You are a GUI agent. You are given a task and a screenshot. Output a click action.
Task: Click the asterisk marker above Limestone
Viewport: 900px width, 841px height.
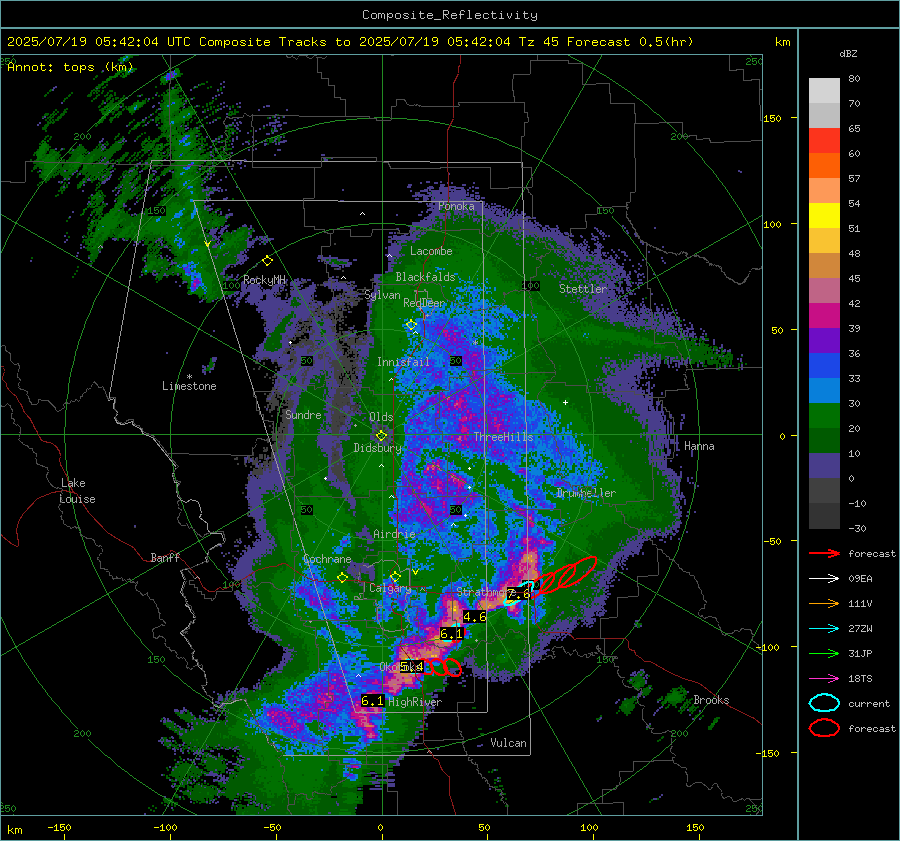click(x=189, y=377)
